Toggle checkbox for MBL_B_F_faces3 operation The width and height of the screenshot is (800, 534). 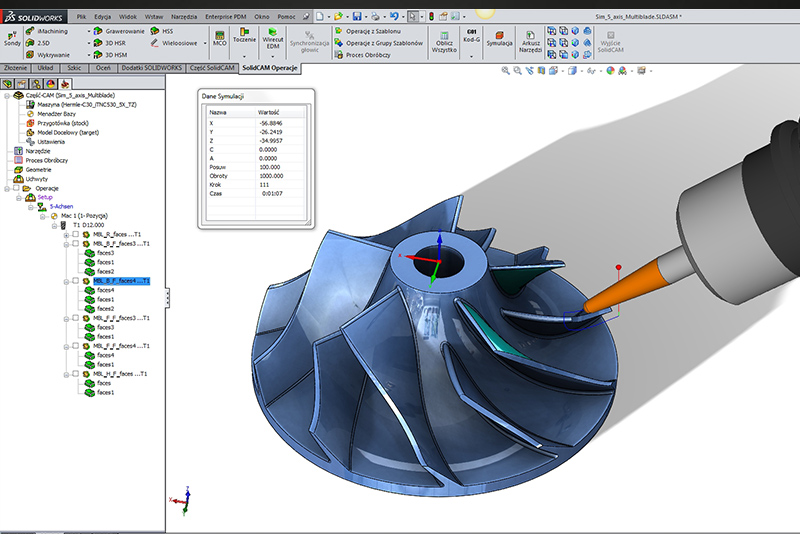coord(76,243)
